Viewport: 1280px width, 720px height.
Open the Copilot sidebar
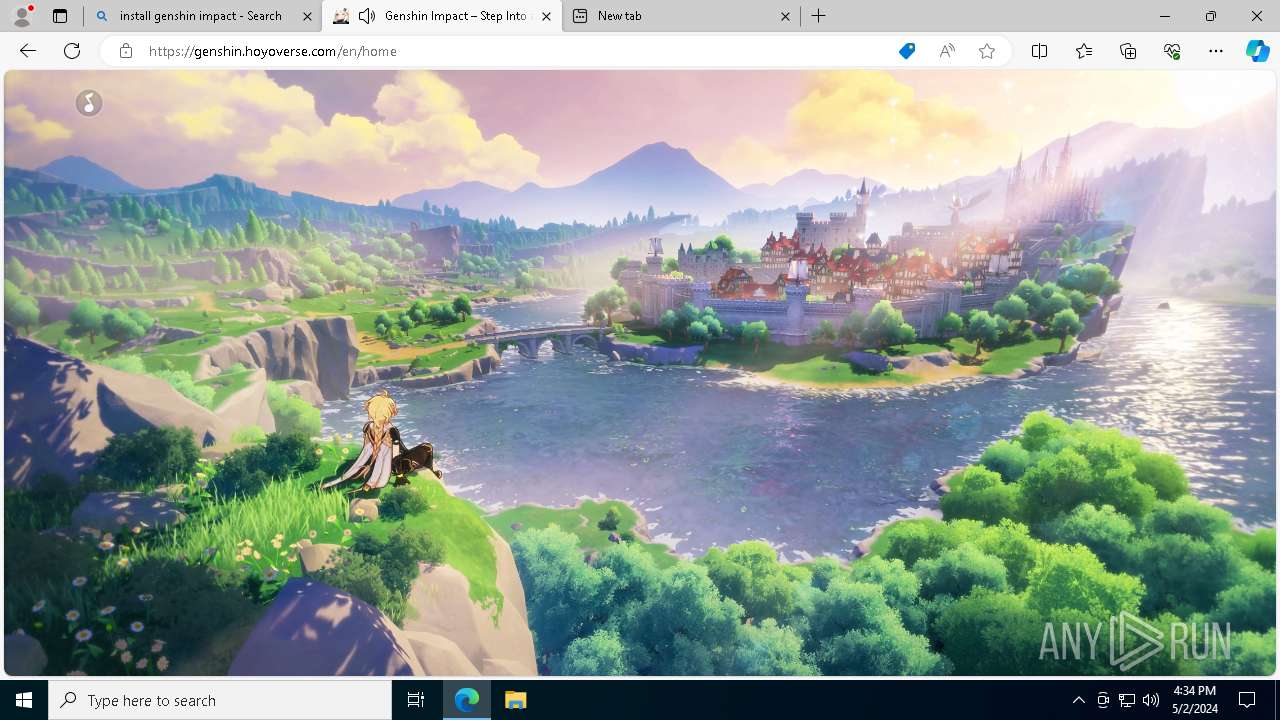pyautogui.click(x=1257, y=51)
